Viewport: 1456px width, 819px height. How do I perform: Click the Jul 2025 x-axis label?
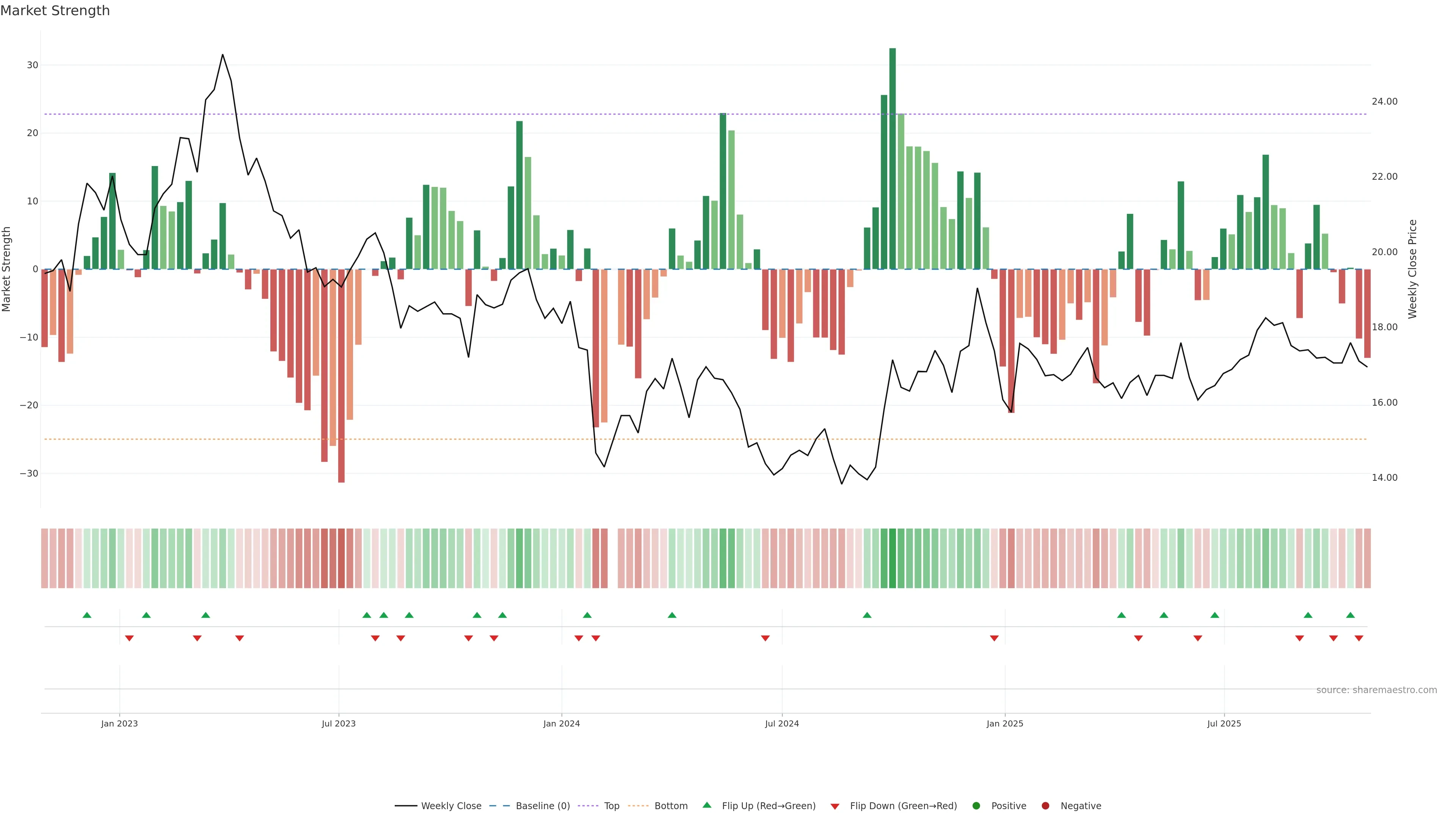pos(1224,723)
